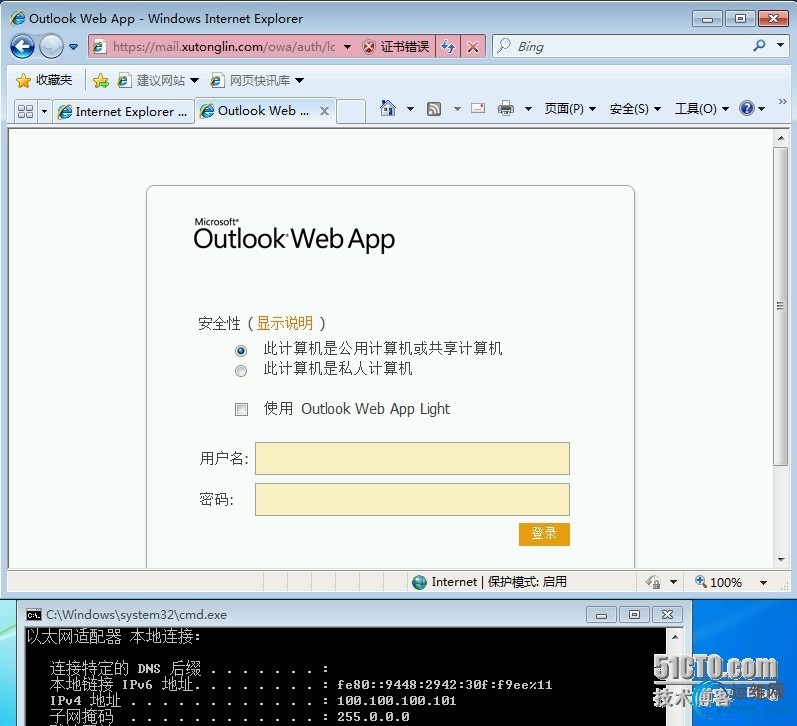Click the Internet zone globe in status bar
This screenshot has width=797, height=726.
[419, 582]
